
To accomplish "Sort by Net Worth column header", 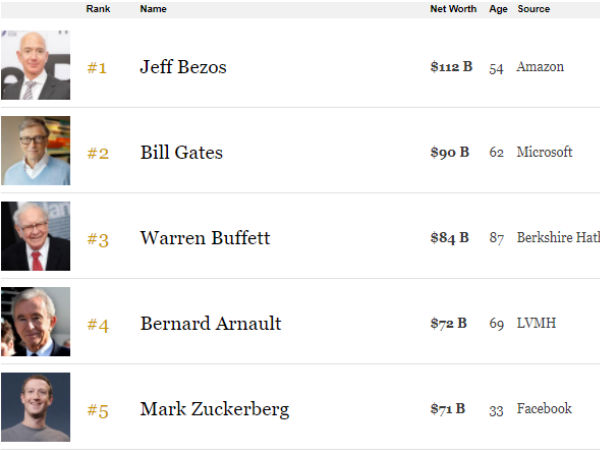I will [453, 9].
